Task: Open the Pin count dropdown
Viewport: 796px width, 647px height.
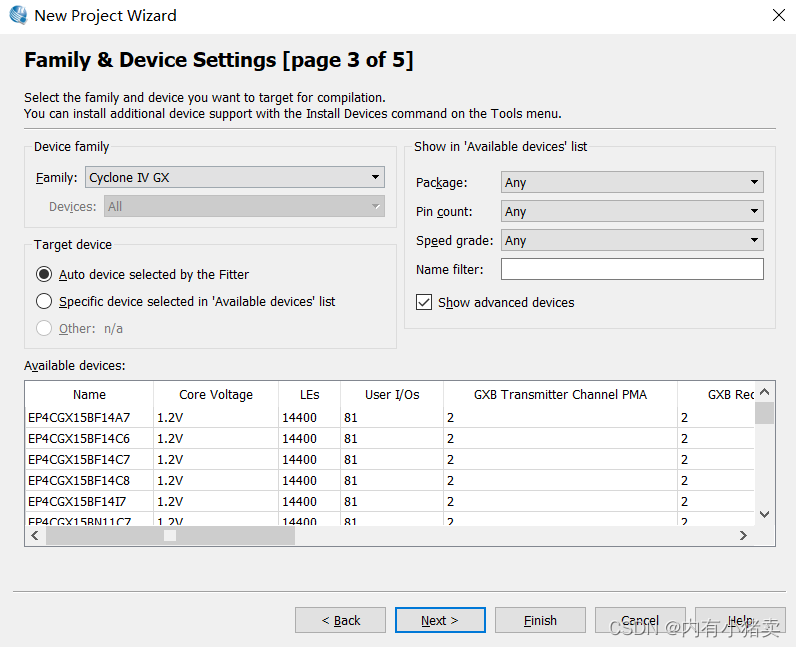Action: (x=632, y=211)
